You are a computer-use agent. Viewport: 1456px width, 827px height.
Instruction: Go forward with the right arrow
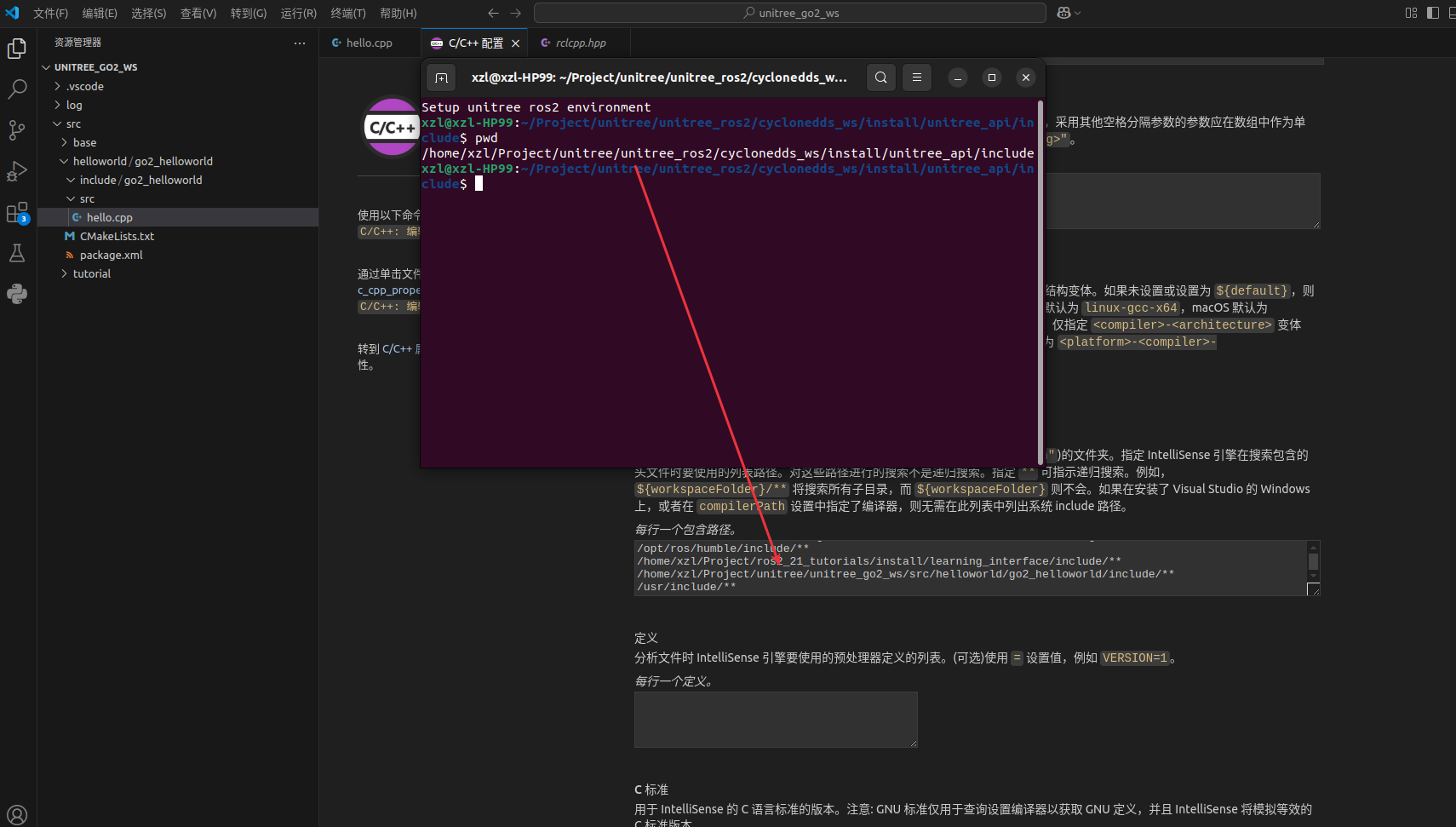(515, 13)
